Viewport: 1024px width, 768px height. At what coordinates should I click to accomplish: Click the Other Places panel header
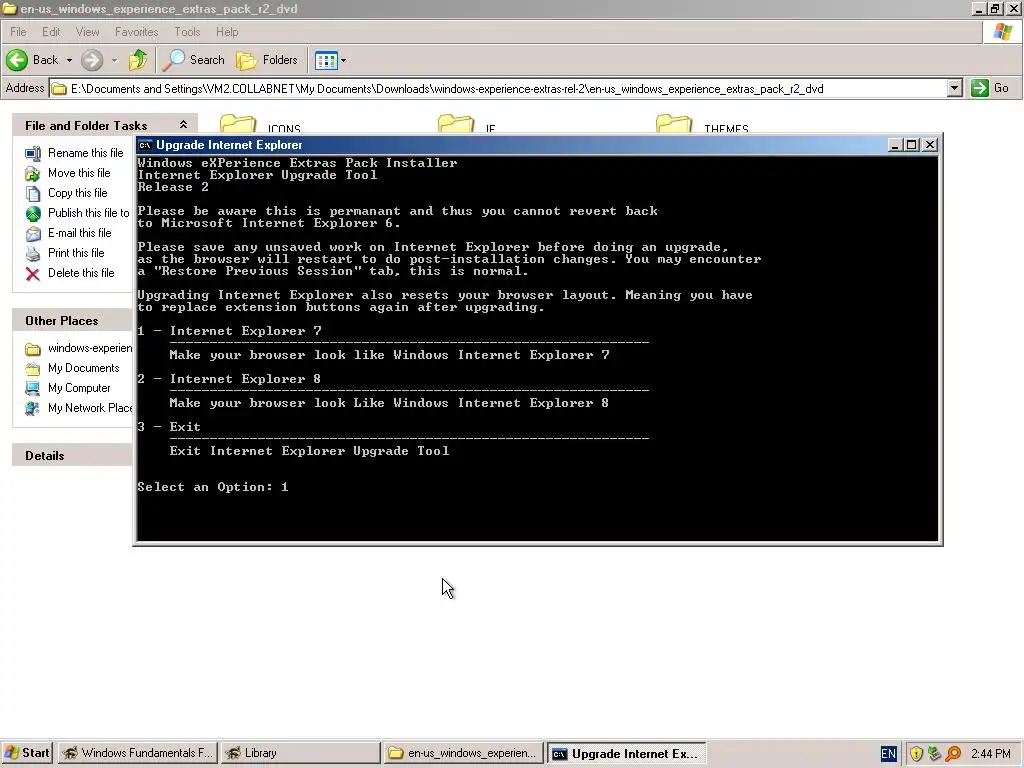point(72,320)
